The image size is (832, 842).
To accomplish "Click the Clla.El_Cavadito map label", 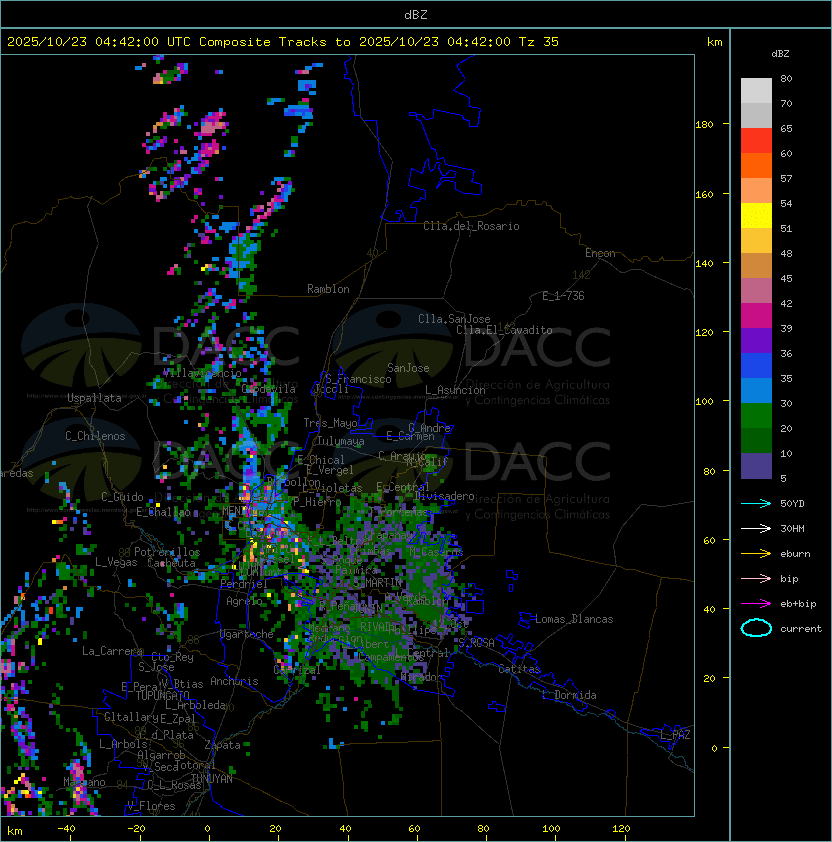I will click(x=504, y=330).
